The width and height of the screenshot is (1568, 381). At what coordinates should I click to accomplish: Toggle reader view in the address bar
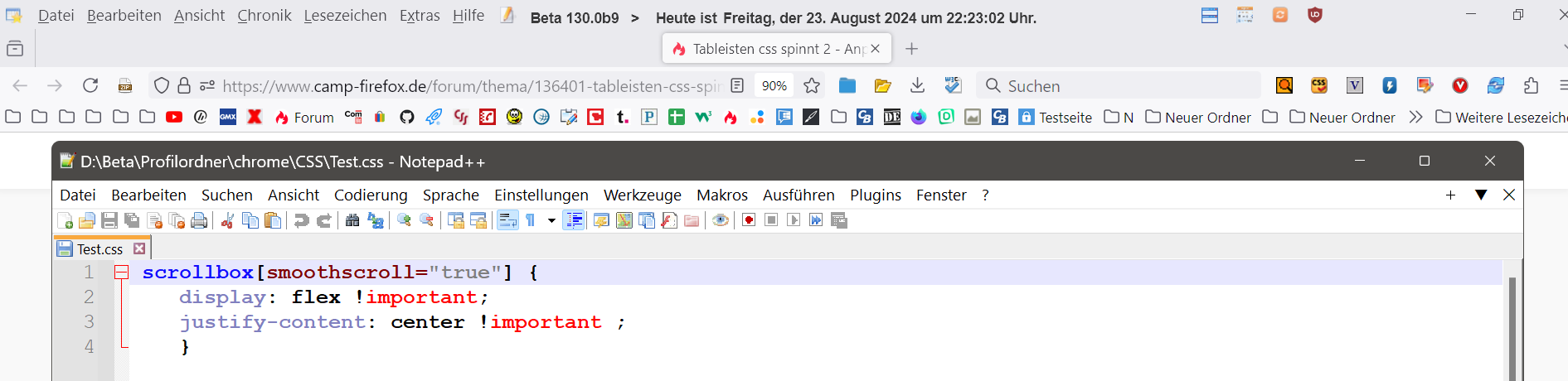pyautogui.click(x=737, y=85)
